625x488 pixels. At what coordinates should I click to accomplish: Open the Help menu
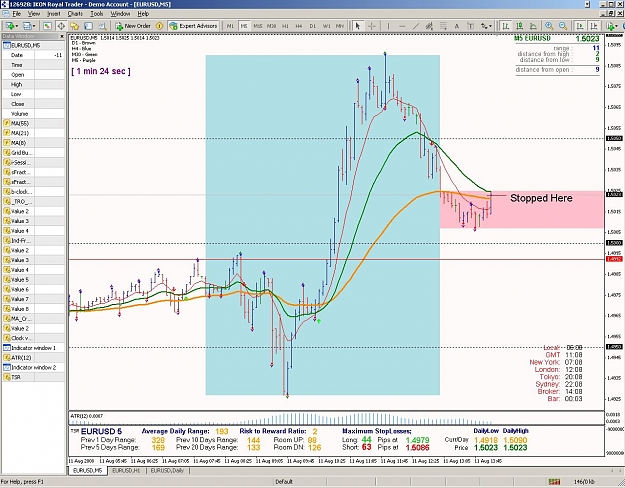point(143,14)
